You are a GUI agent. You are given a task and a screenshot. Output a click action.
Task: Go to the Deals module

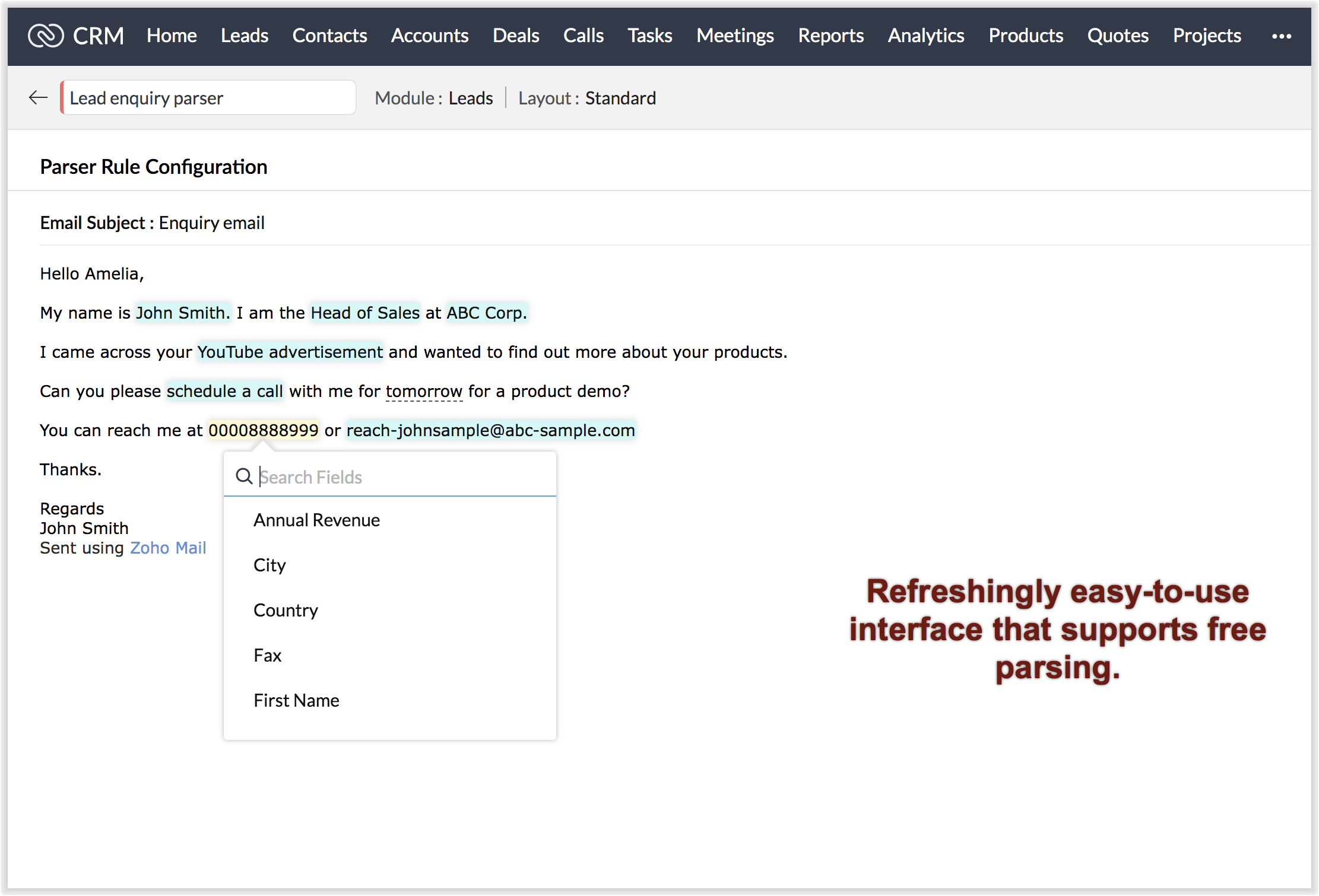[515, 36]
